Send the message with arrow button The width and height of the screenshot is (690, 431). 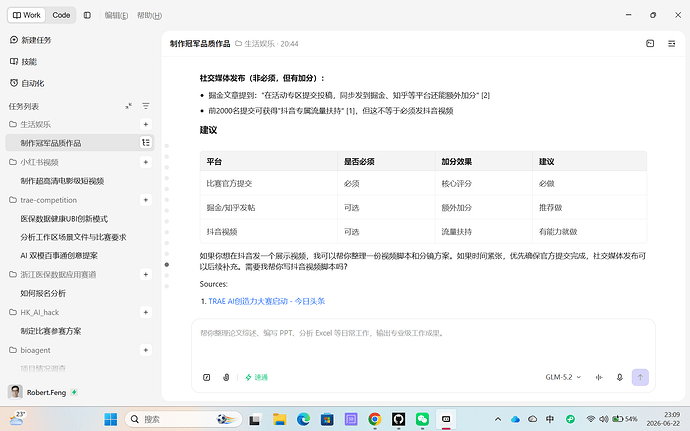(x=640, y=377)
